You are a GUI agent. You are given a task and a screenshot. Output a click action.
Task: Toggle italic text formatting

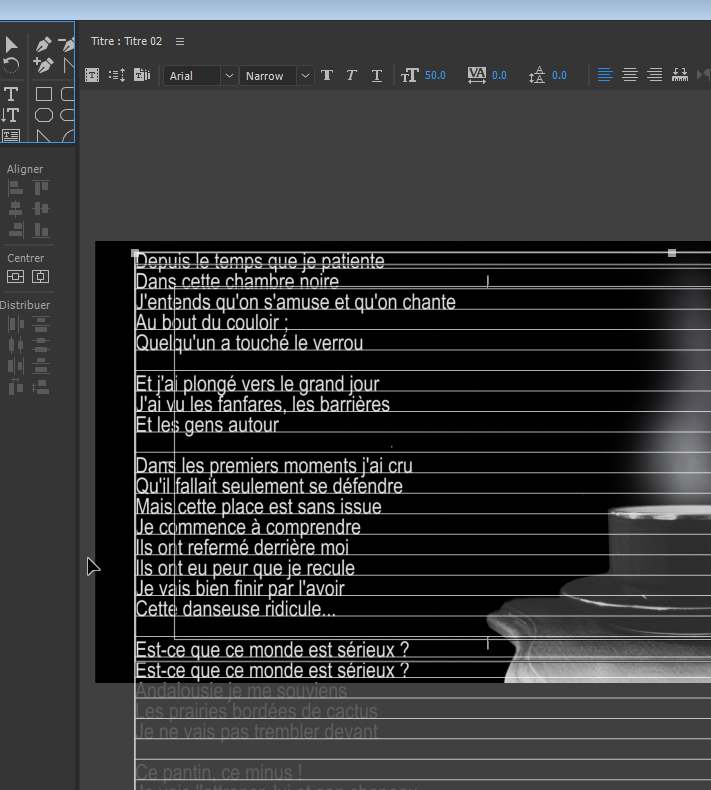pos(351,76)
